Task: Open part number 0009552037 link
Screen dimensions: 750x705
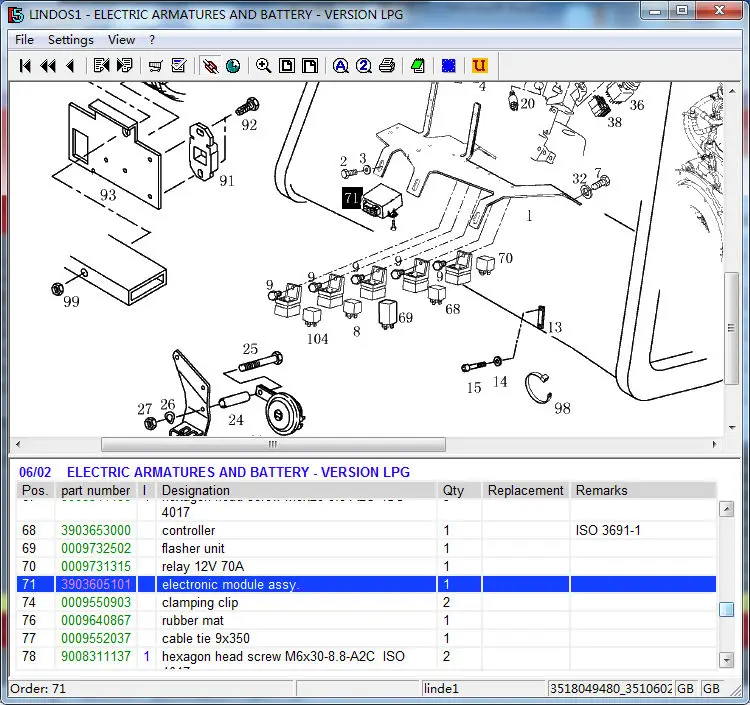Action: coord(96,639)
